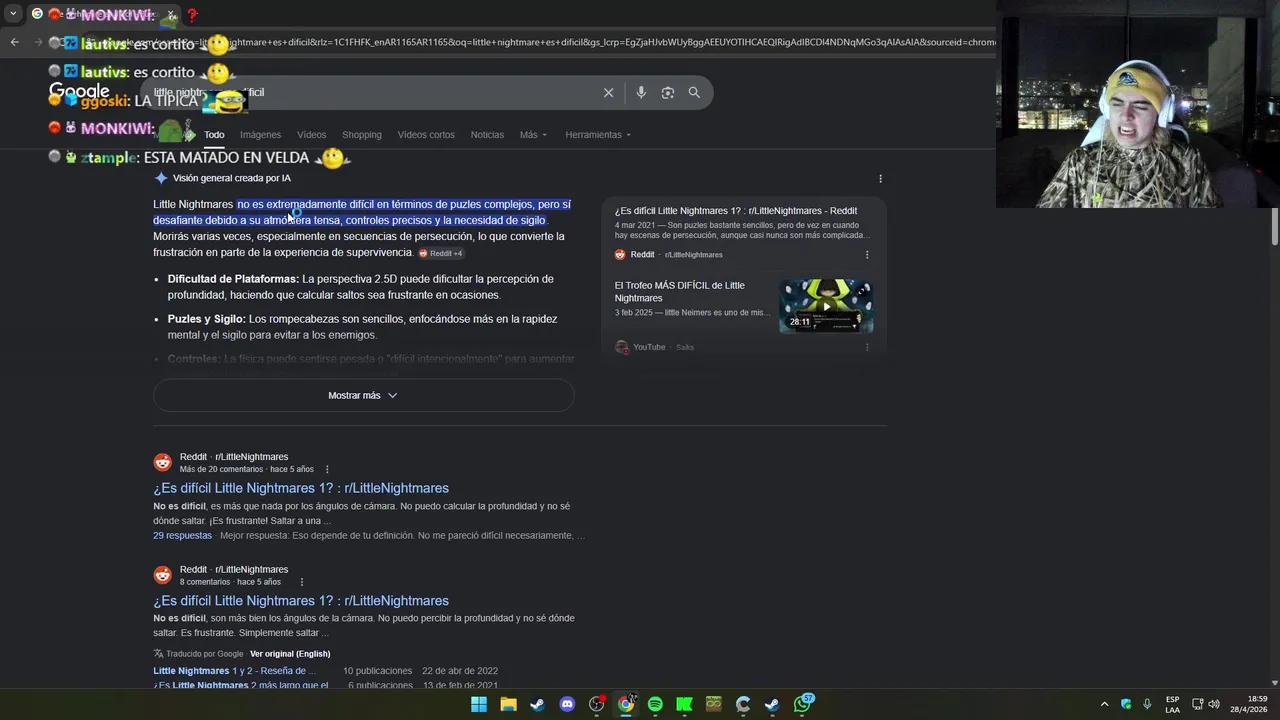Open the Más search filter dropdown
1280x720 pixels.
533,135
